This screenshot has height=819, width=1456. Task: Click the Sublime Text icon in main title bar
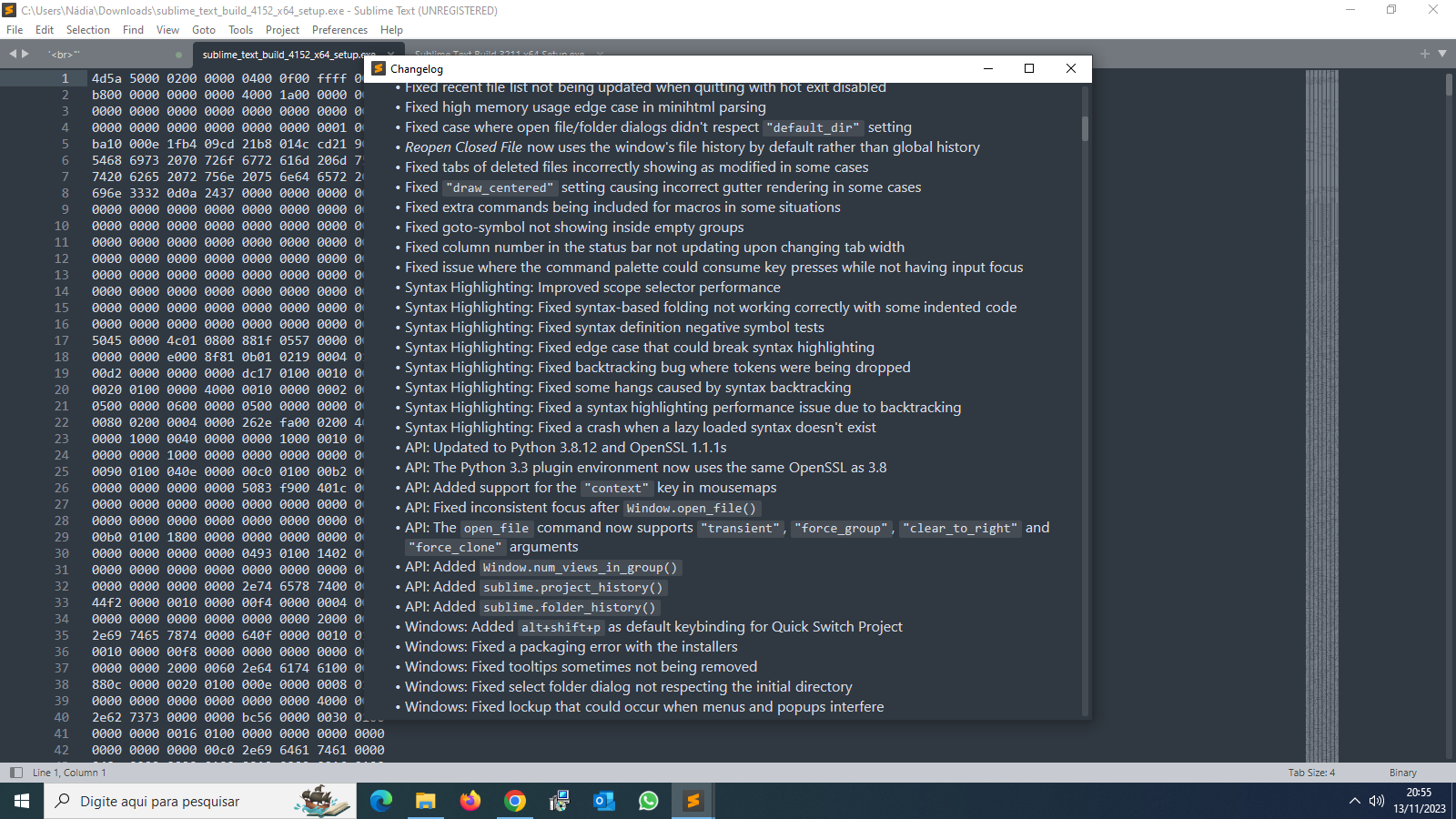coord(10,10)
